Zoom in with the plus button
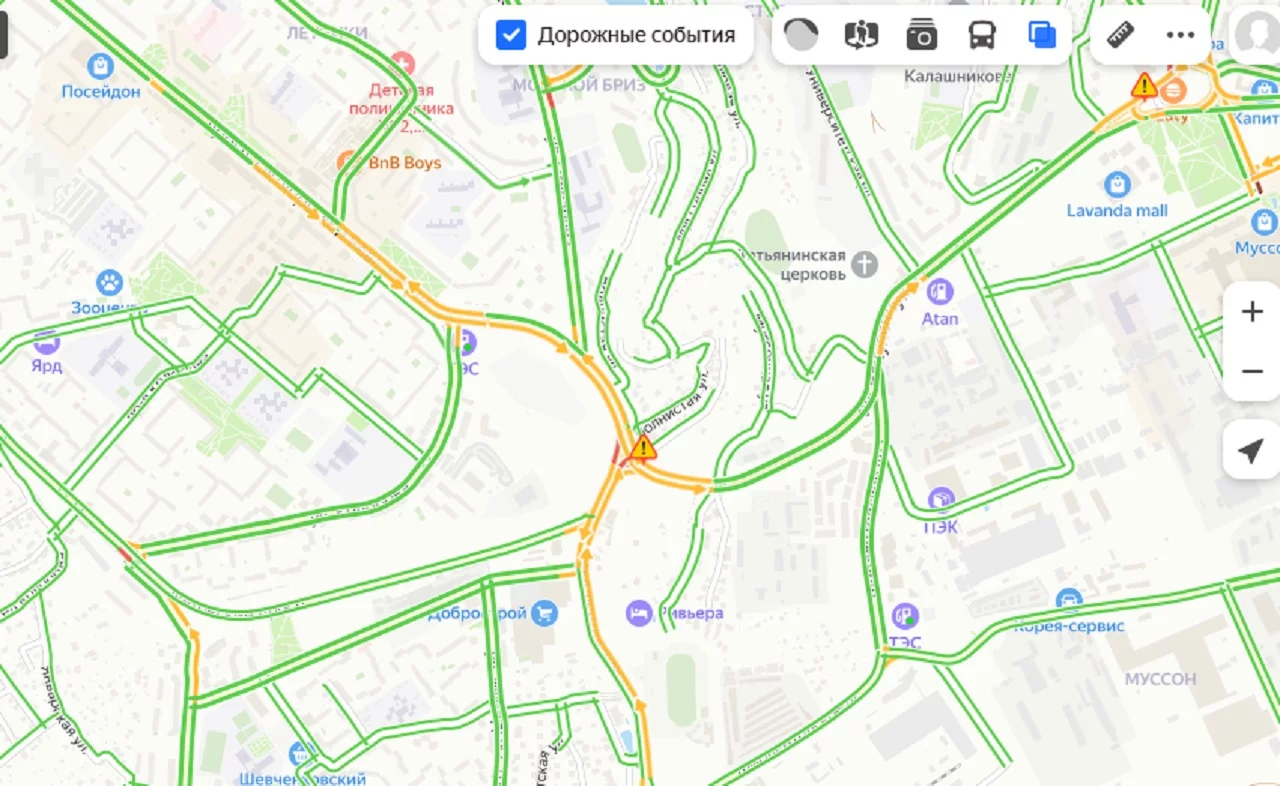The image size is (1280, 786). 1252,312
